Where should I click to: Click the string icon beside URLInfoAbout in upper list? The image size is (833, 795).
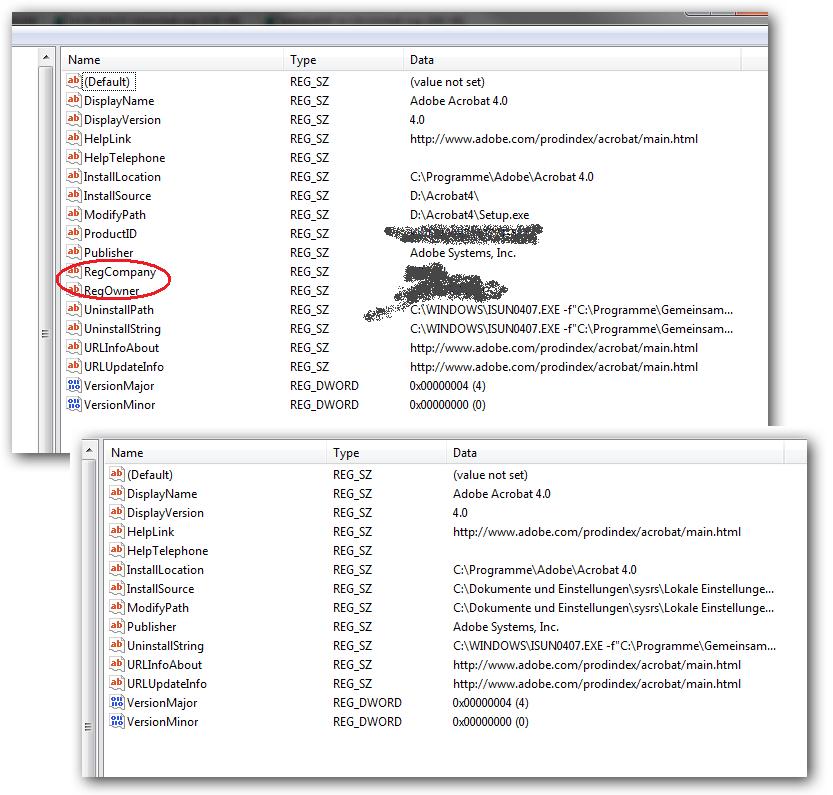coord(73,347)
